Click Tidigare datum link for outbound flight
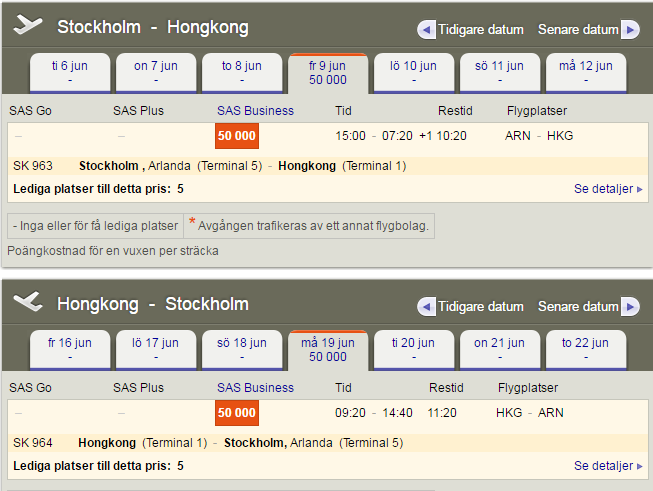 [x=480, y=30]
